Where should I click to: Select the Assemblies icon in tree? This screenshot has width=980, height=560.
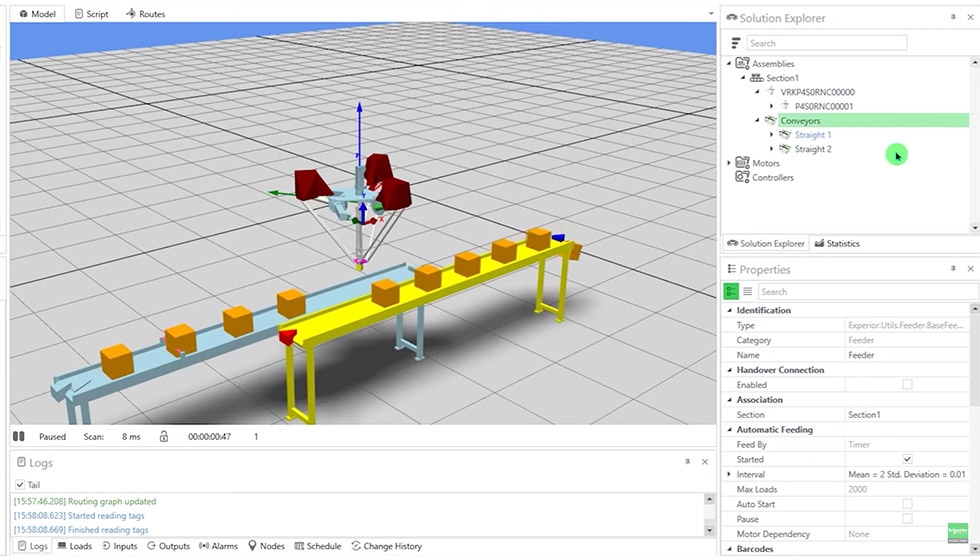(x=742, y=63)
